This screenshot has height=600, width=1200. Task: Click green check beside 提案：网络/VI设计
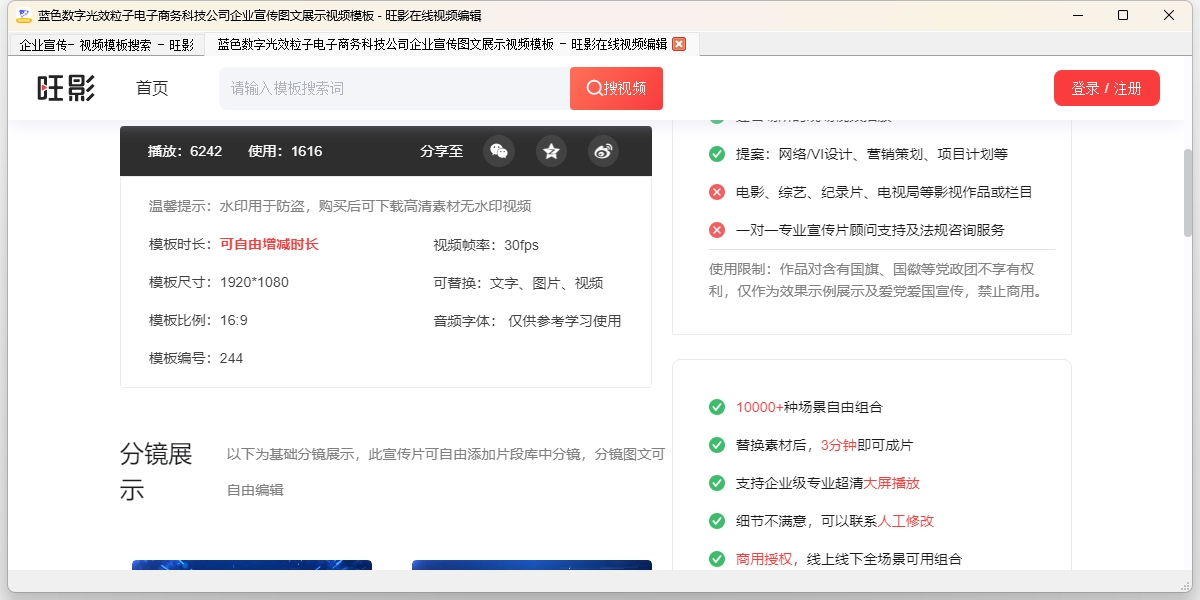717,154
